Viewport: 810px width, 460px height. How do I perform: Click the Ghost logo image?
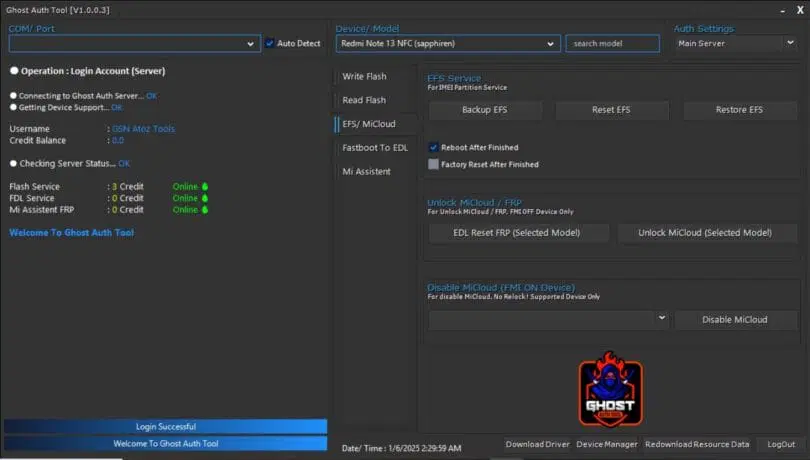click(611, 389)
